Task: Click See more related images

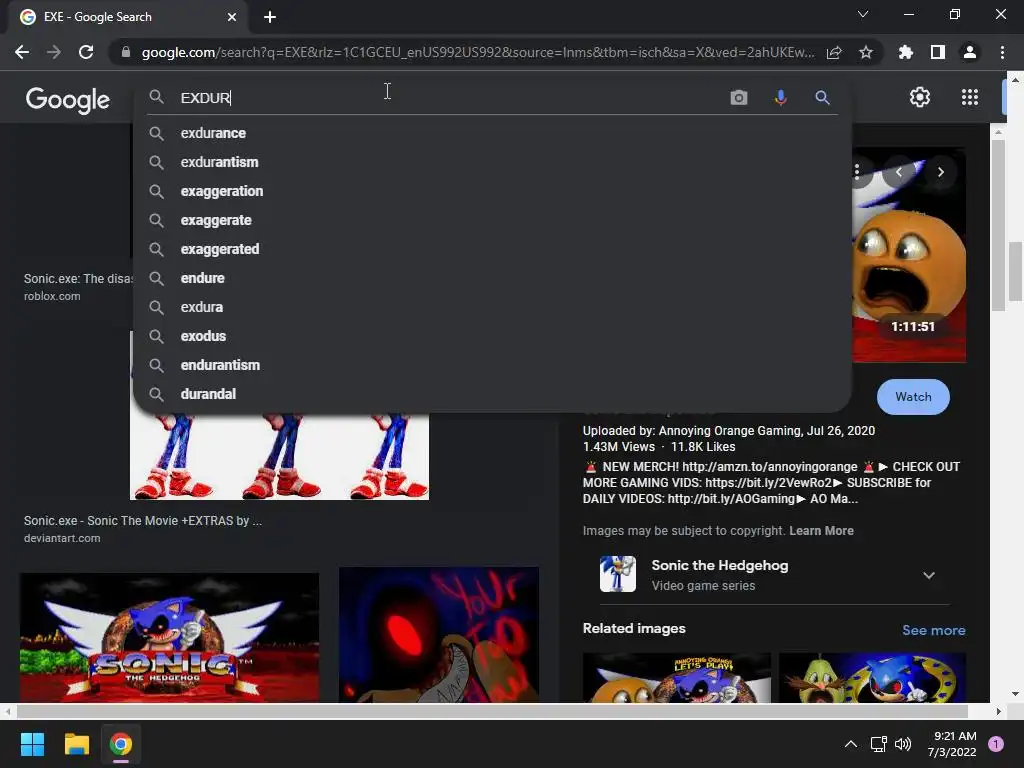Action: coord(933,630)
